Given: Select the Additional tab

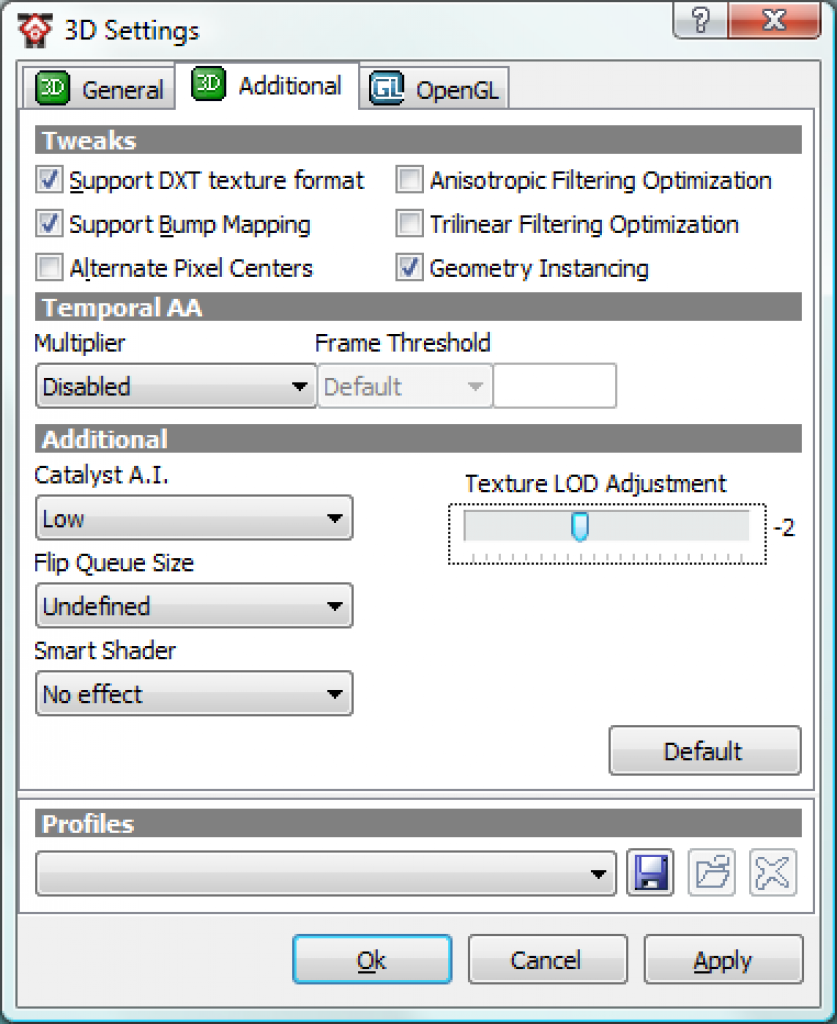Looking at the screenshot, I should (267, 86).
